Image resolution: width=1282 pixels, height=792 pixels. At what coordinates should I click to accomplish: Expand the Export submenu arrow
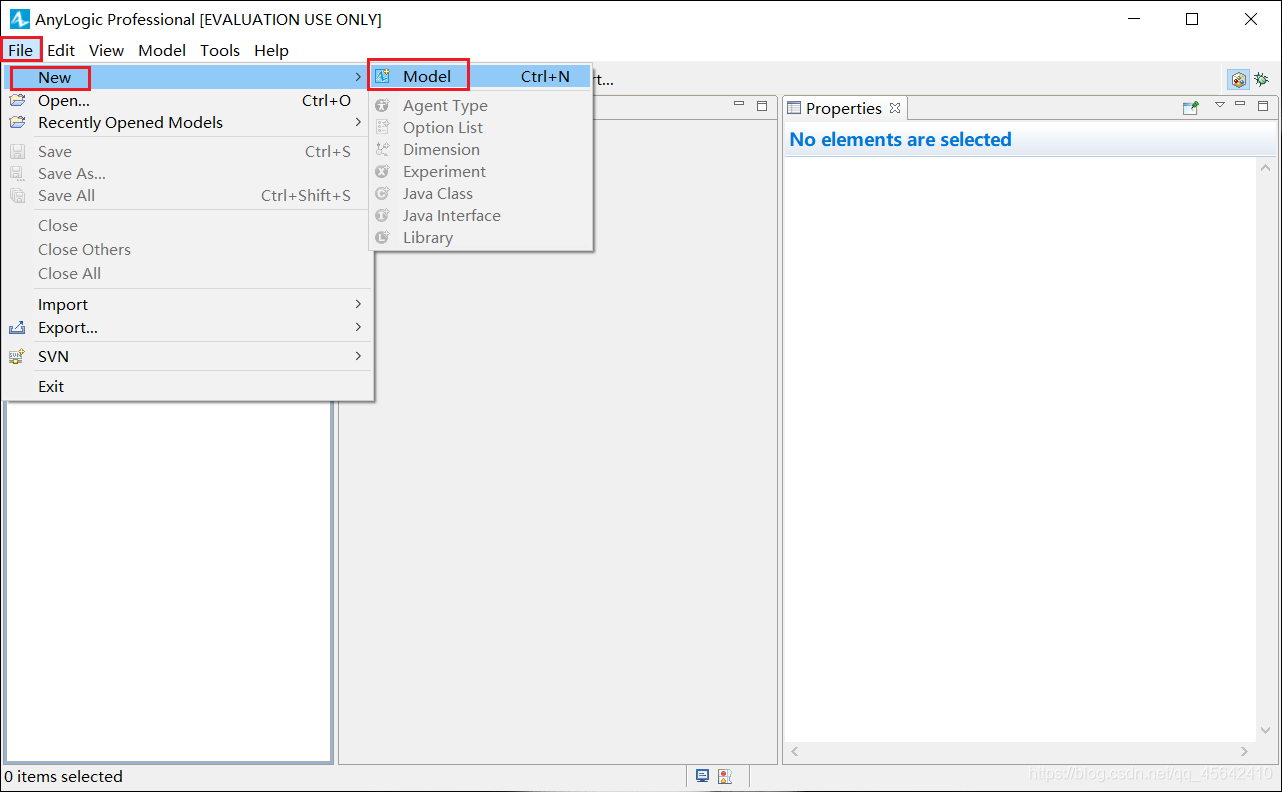(358, 327)
